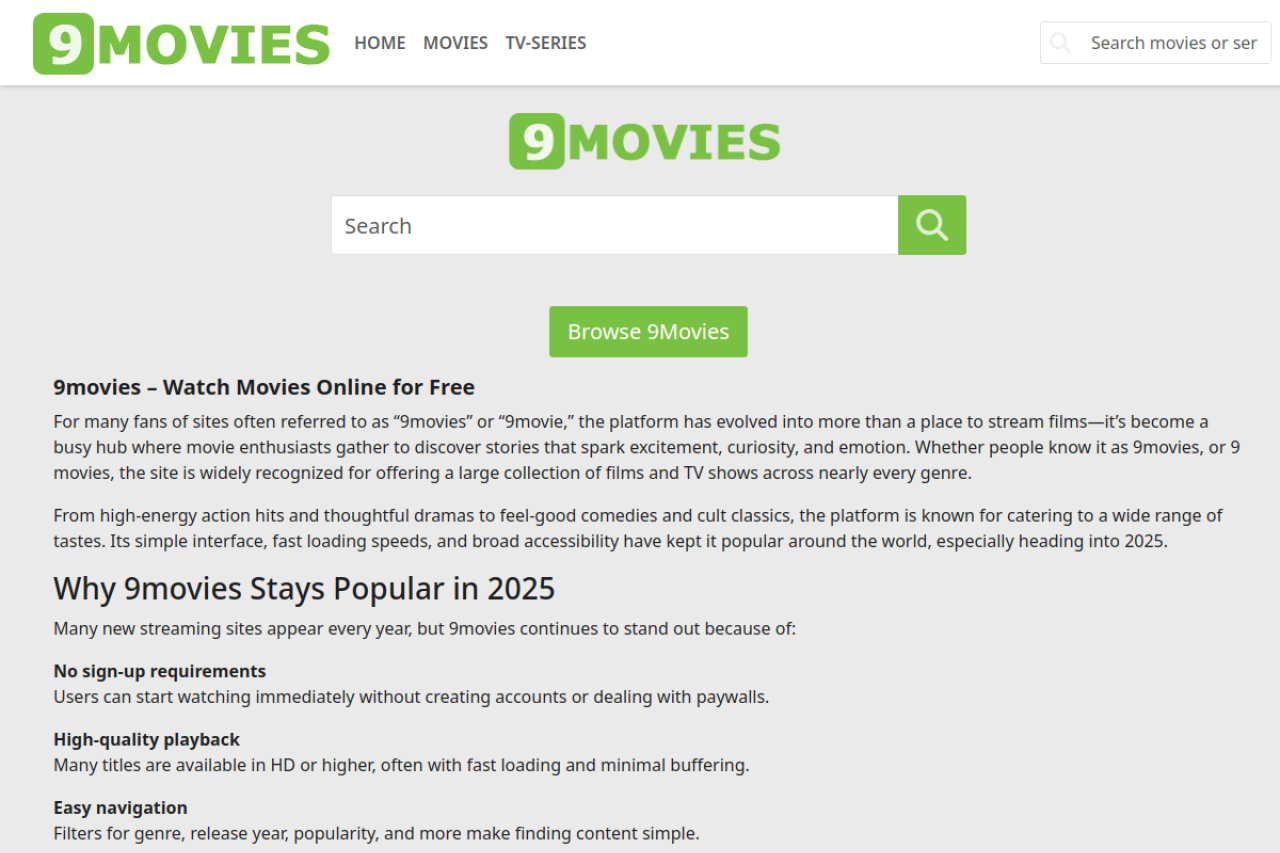Click the line 'Users can start watching immediately'
The image size is (1280, 853).
pos(411,697)
